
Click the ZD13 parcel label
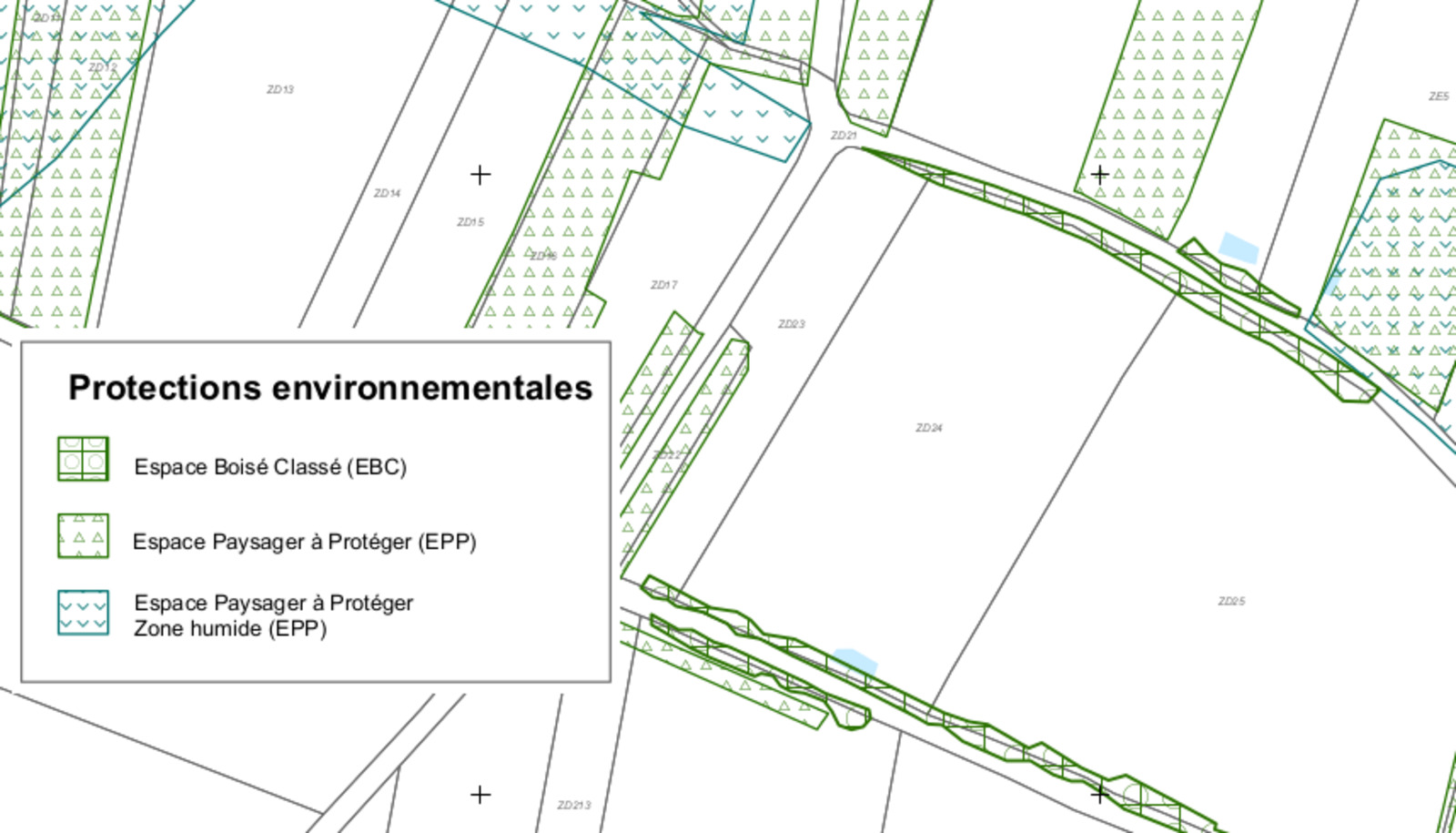pos(280,89)
